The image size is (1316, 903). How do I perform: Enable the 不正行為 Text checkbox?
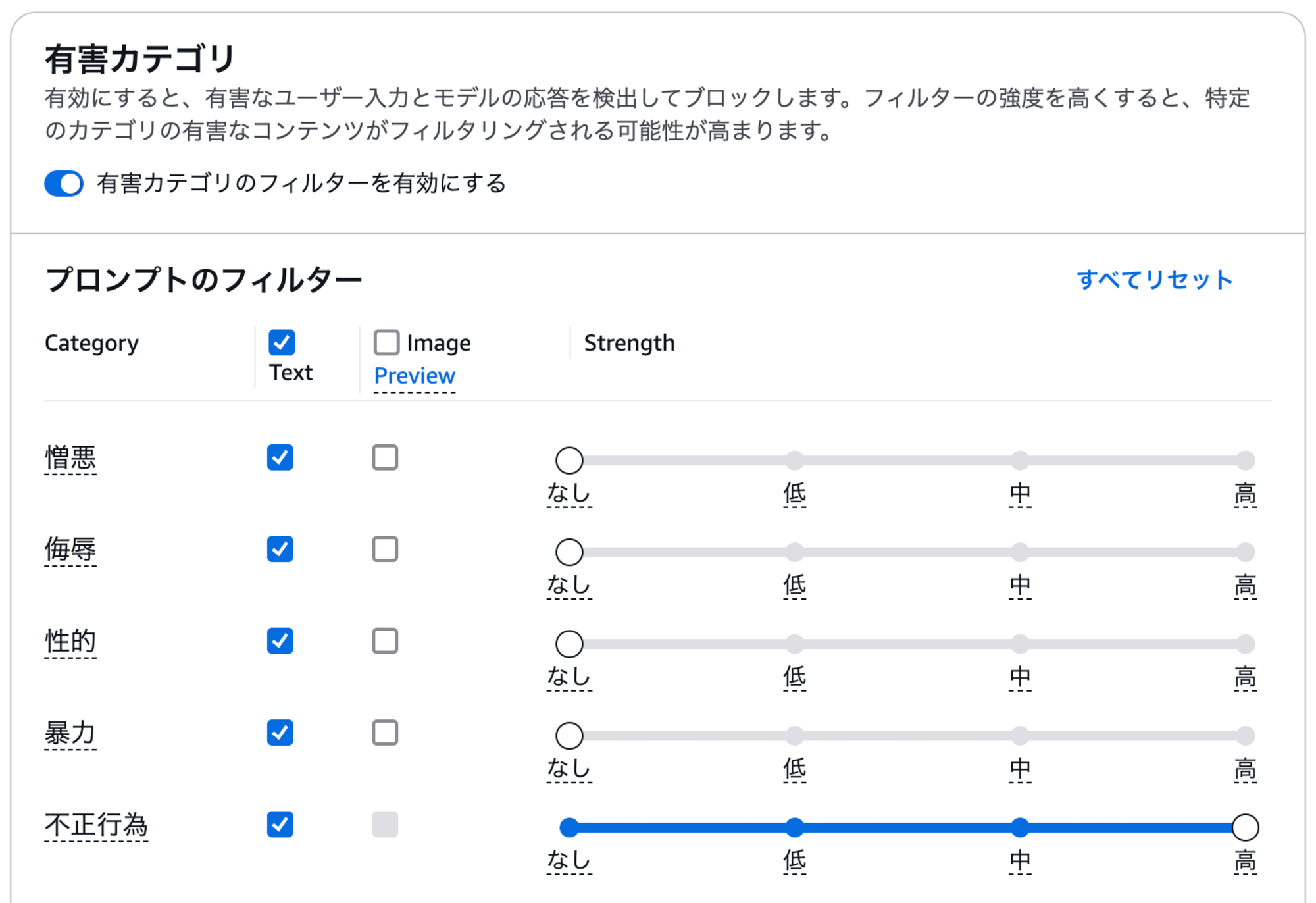pos(265,822)
